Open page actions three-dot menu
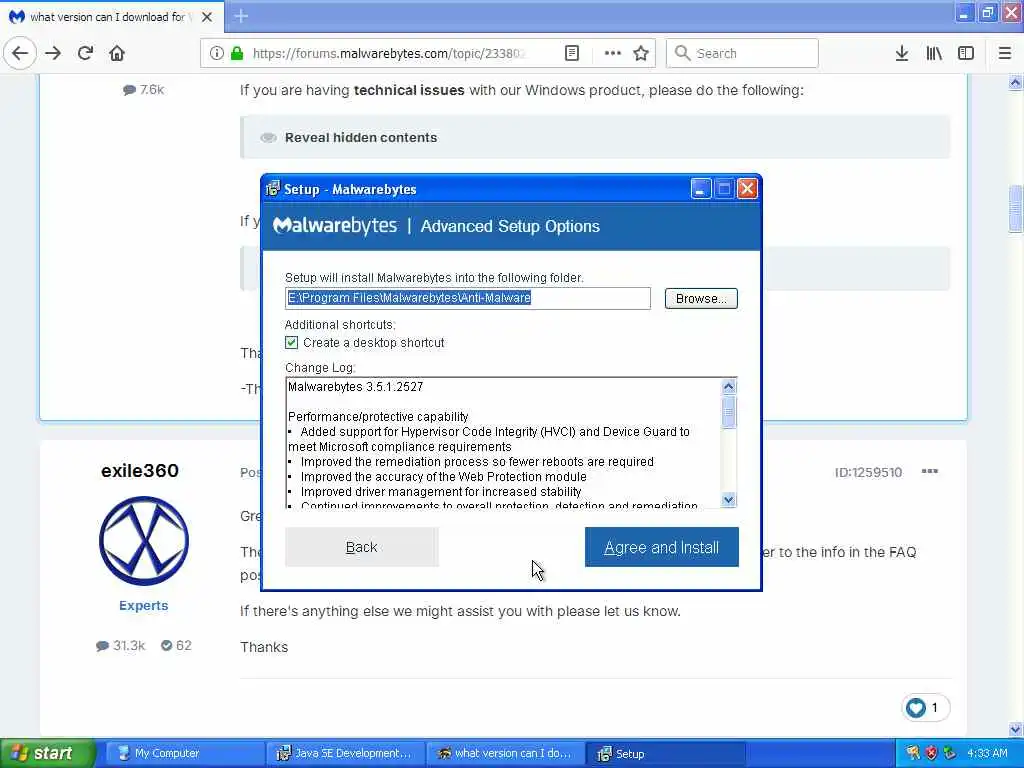 click(x=613, y=53)
